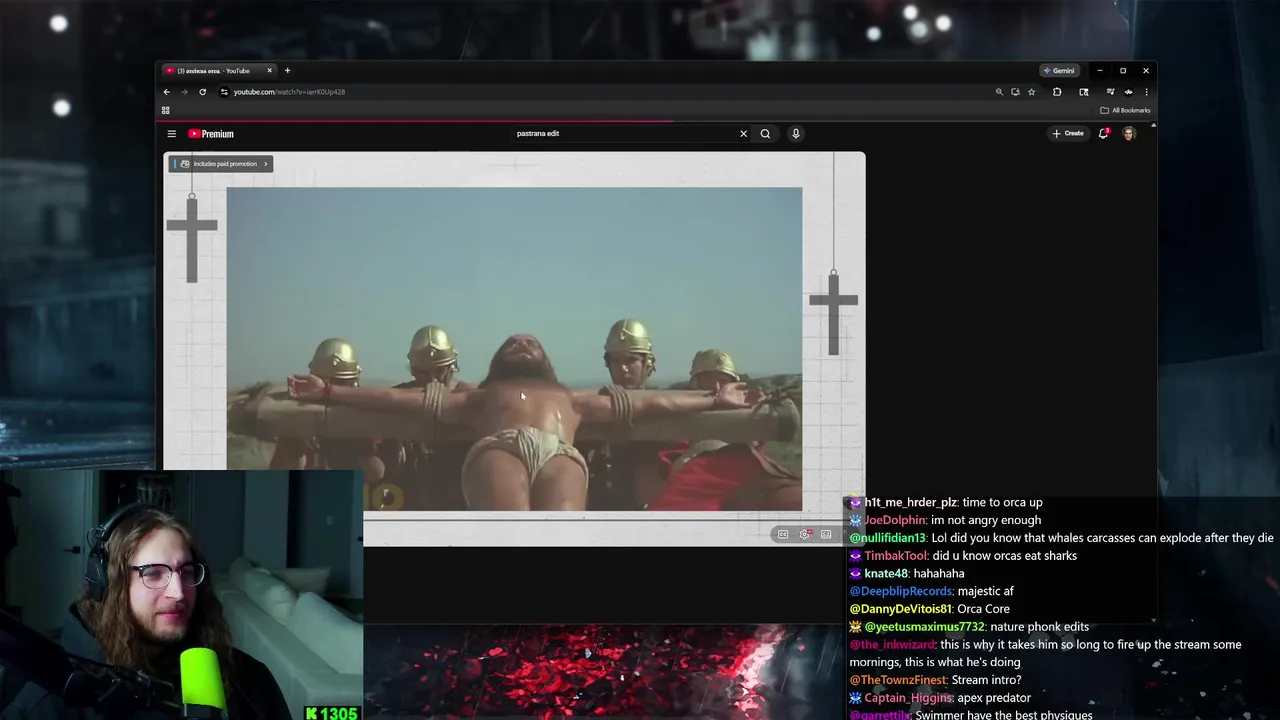Screen dimensions: 1280x720
Task: Start voice search with microphone icon
Action: (x=796, y=133)
